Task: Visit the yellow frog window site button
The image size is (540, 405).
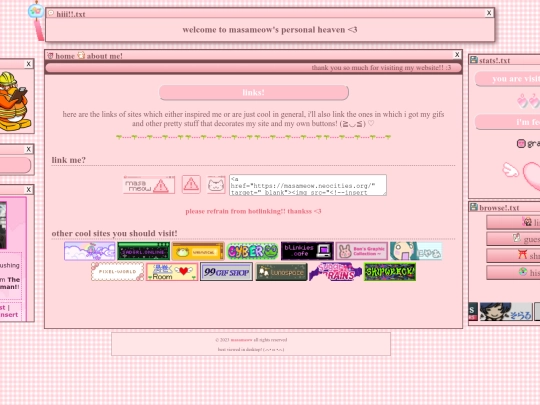Action: point(198,251)
